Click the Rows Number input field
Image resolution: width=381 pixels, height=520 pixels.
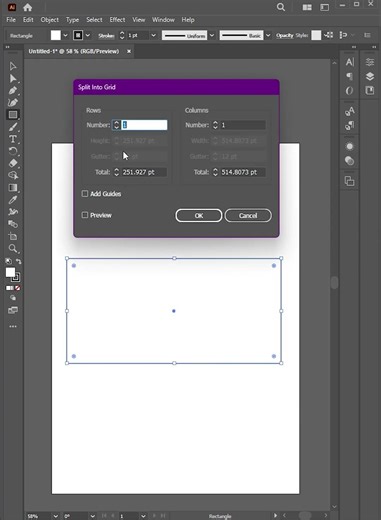coord(144,125)
